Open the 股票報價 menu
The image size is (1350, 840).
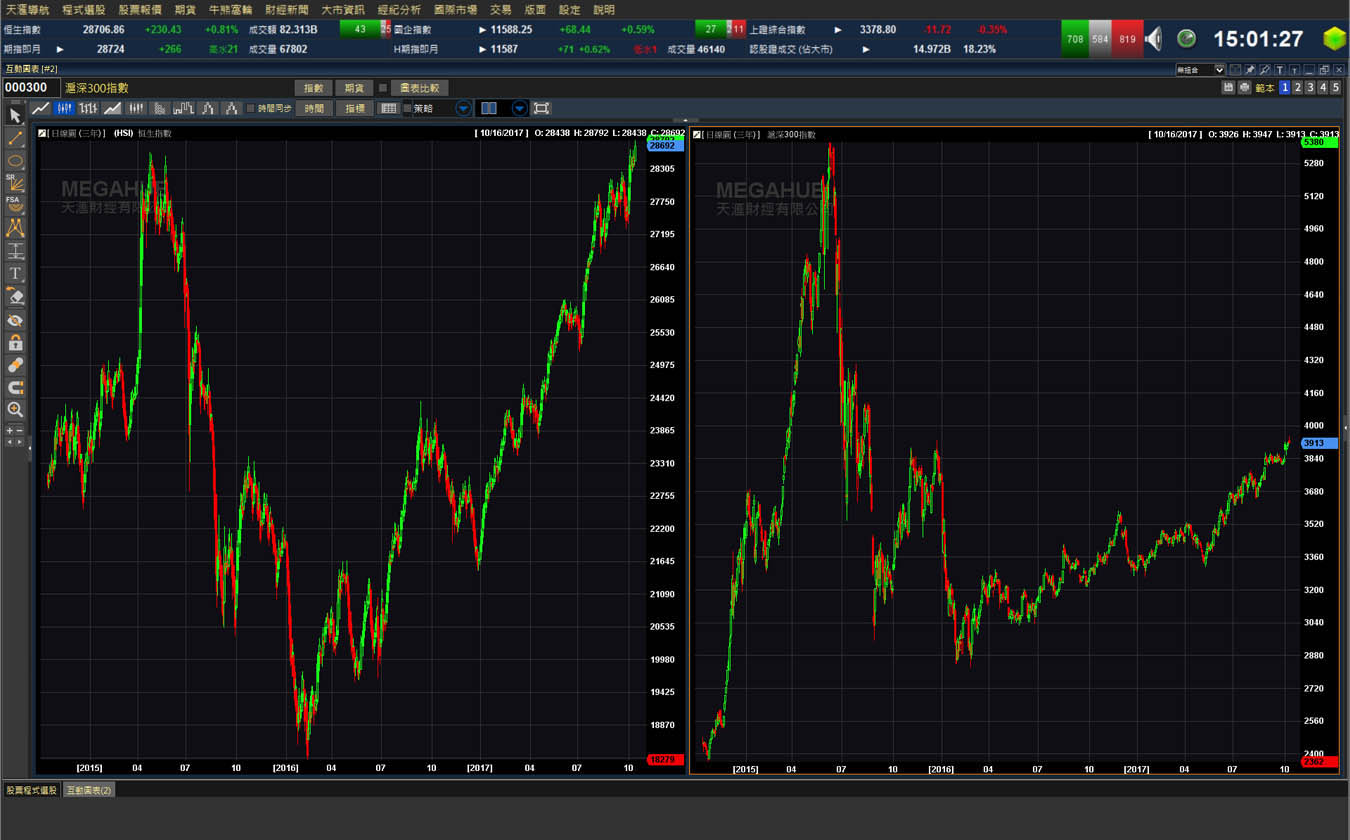tap(140, 9)
